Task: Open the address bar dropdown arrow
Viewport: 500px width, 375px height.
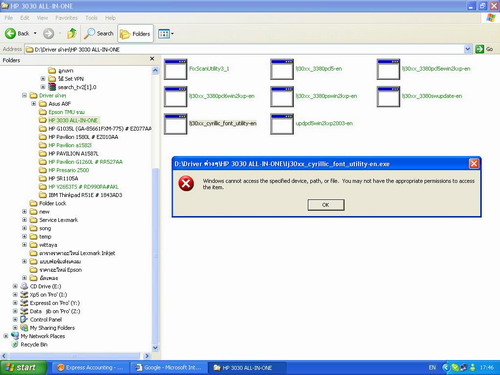Action: [468, 49]
